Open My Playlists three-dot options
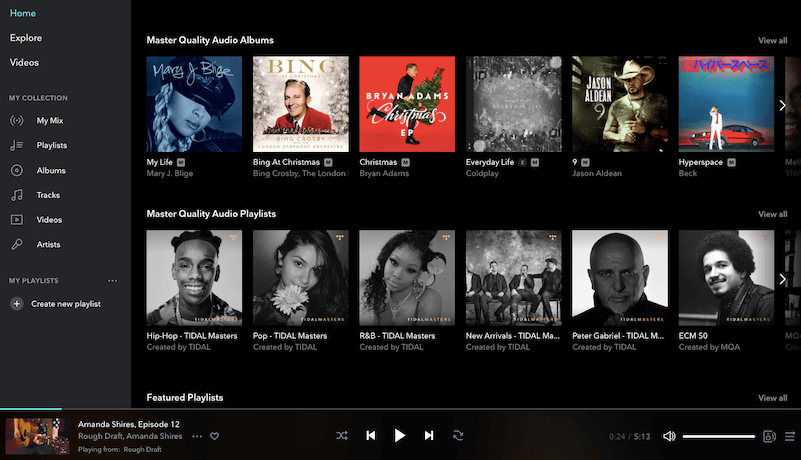The image size is (801, 460). [x=112, y=281]
